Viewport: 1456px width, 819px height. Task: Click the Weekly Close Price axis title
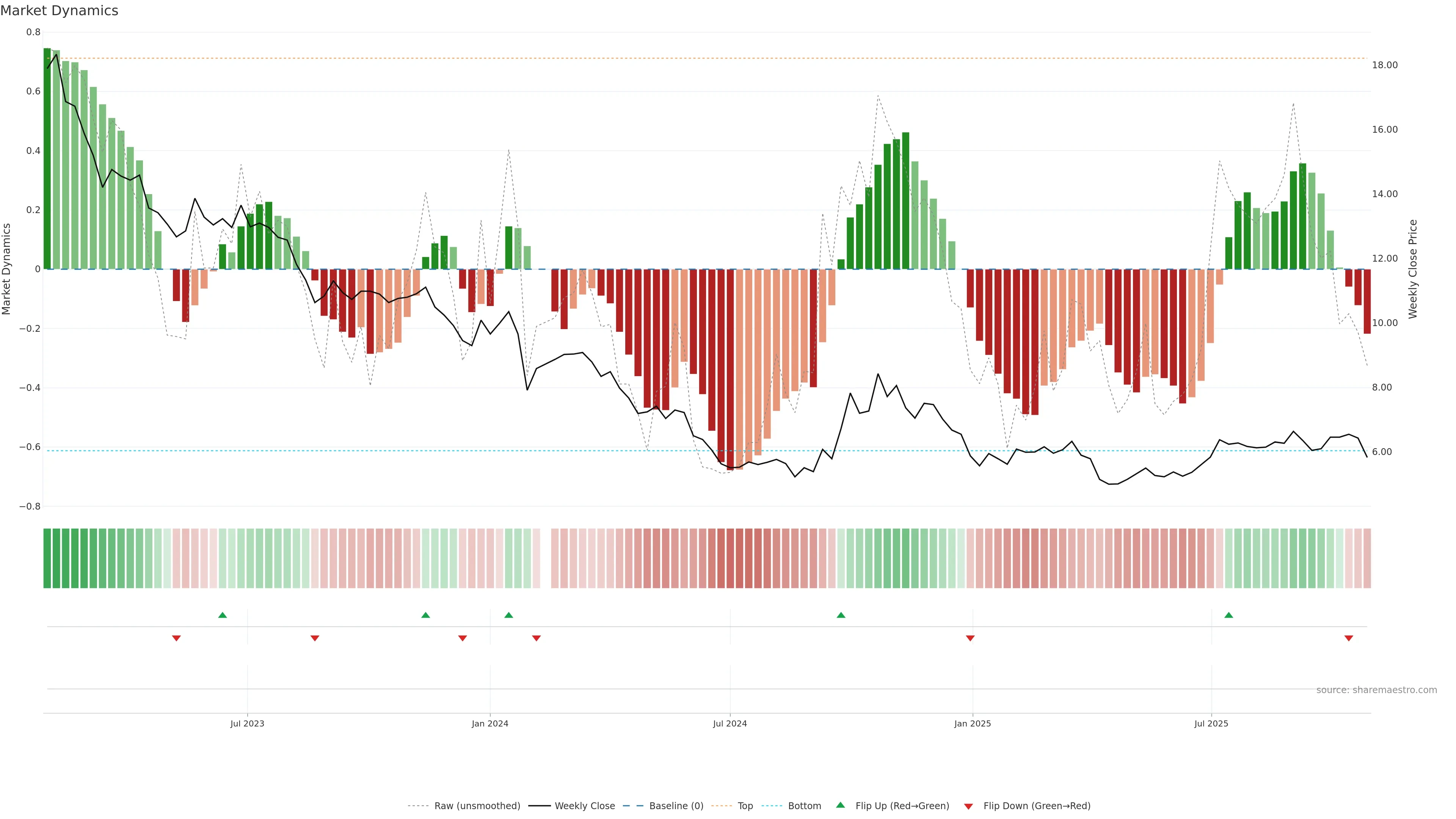tap(1412, 269)
